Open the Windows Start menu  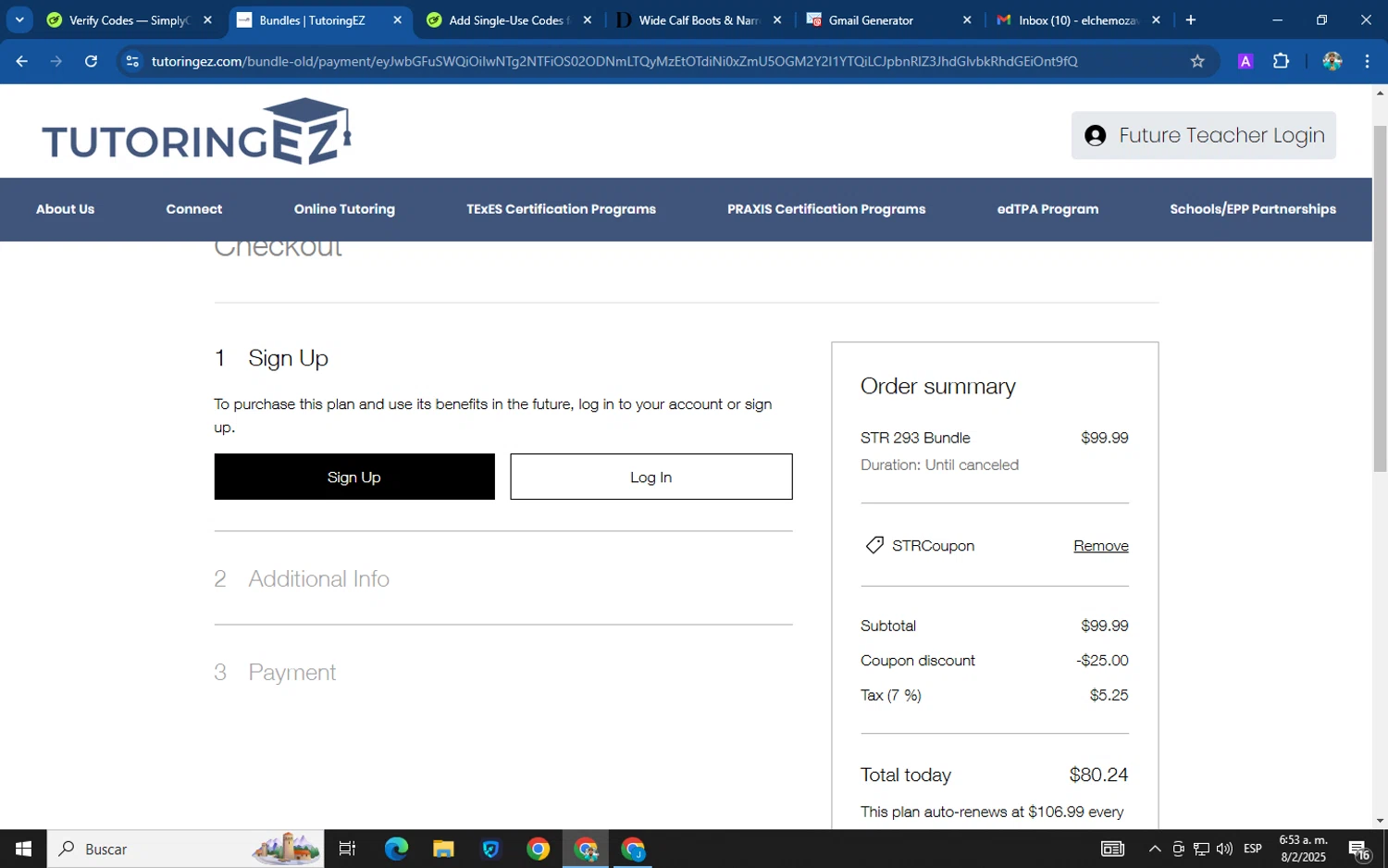(x=23, y=849)
